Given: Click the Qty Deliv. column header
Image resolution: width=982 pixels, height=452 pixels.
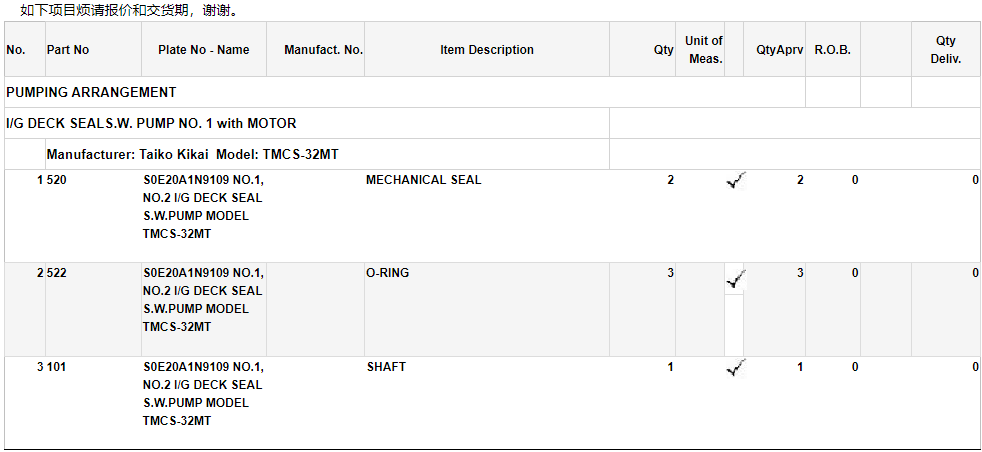Looking at the screenshot, I should (x=945, y=50).
